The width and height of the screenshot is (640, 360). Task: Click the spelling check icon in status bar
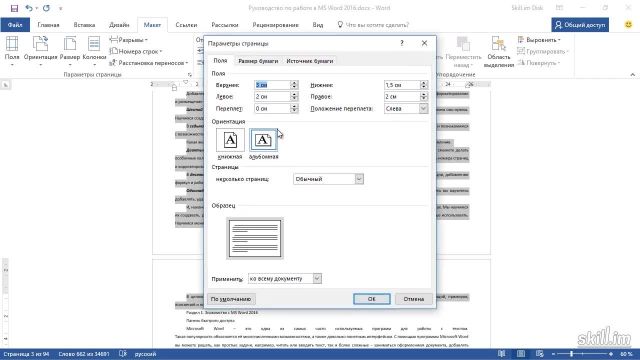click(x=122, y=354)
